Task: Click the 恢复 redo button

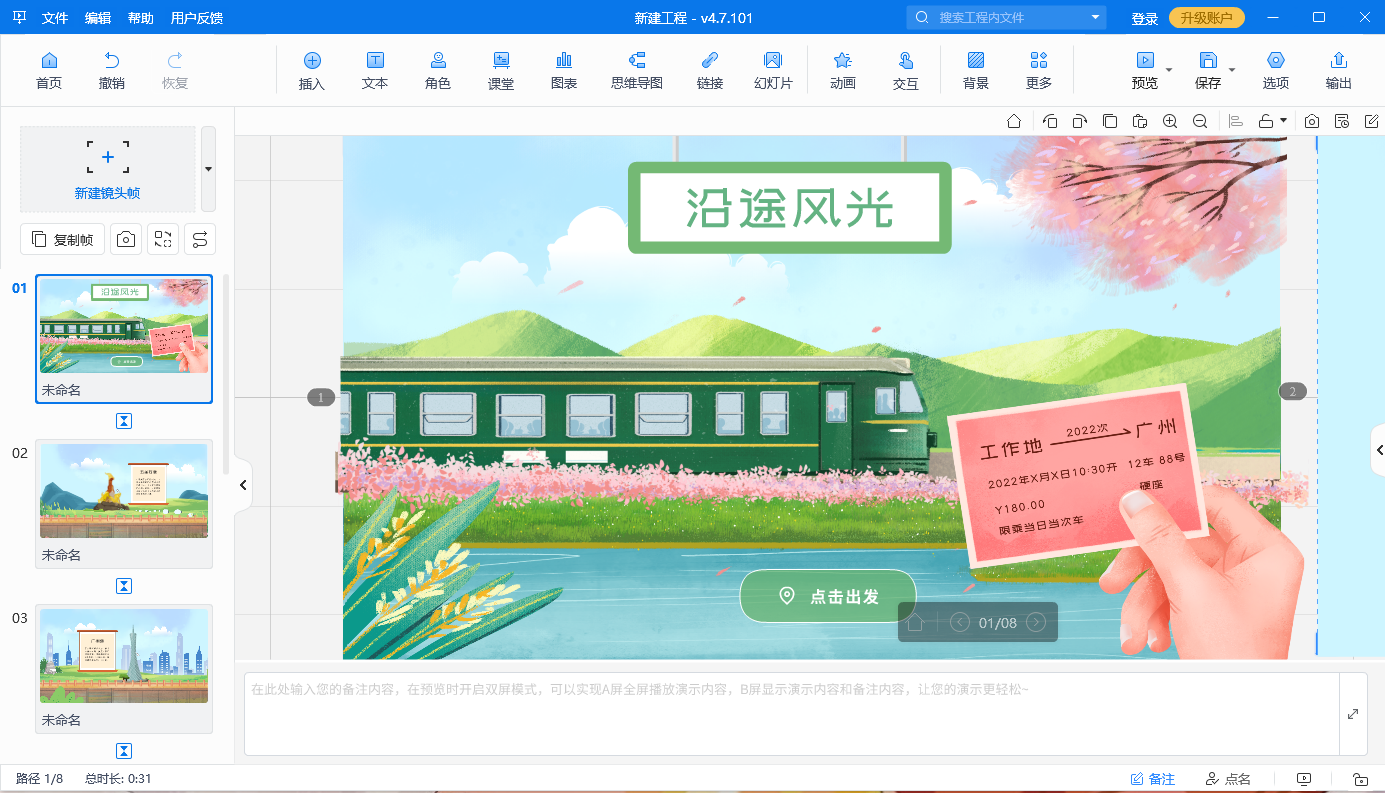Action: [x=175, y=71]
